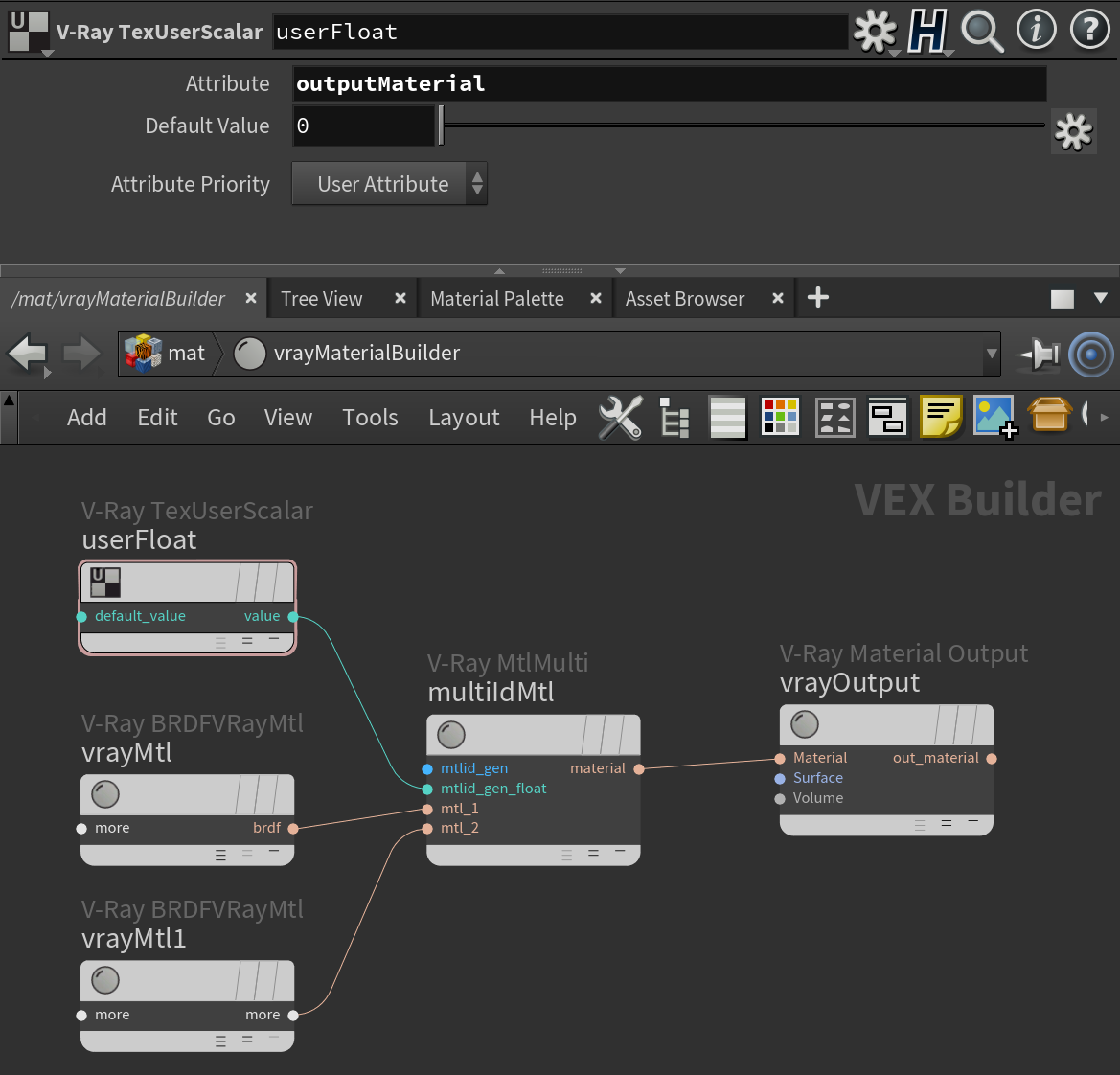The height and width of the screenshot is (1075, 1120).
Task: Collapse the network toolbar with the up triangle
Action: point(10,400)
